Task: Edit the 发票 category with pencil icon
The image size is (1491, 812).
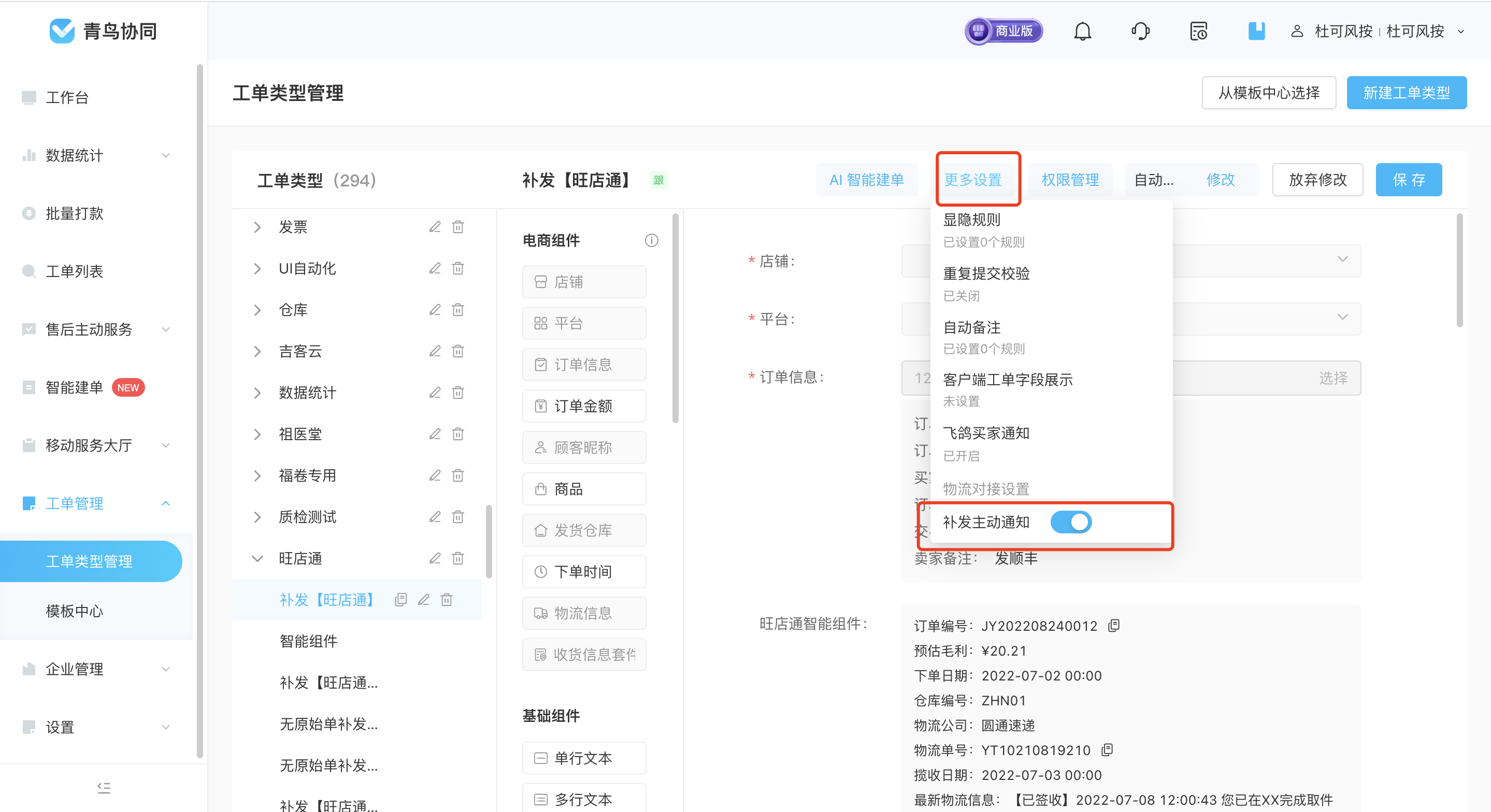Action: (x=435, y=227)
